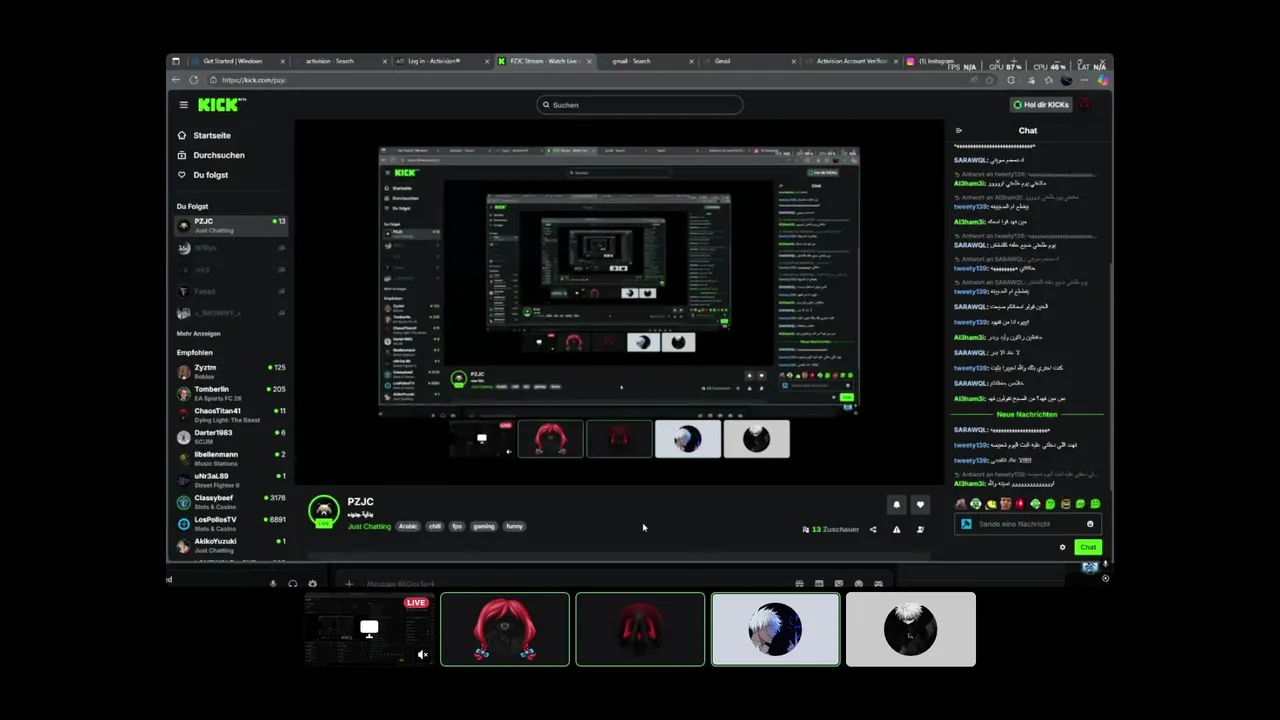Select the white-haired blue-eyed participant tile
The width and height of the screenshot is (1280, 720).
776,629
